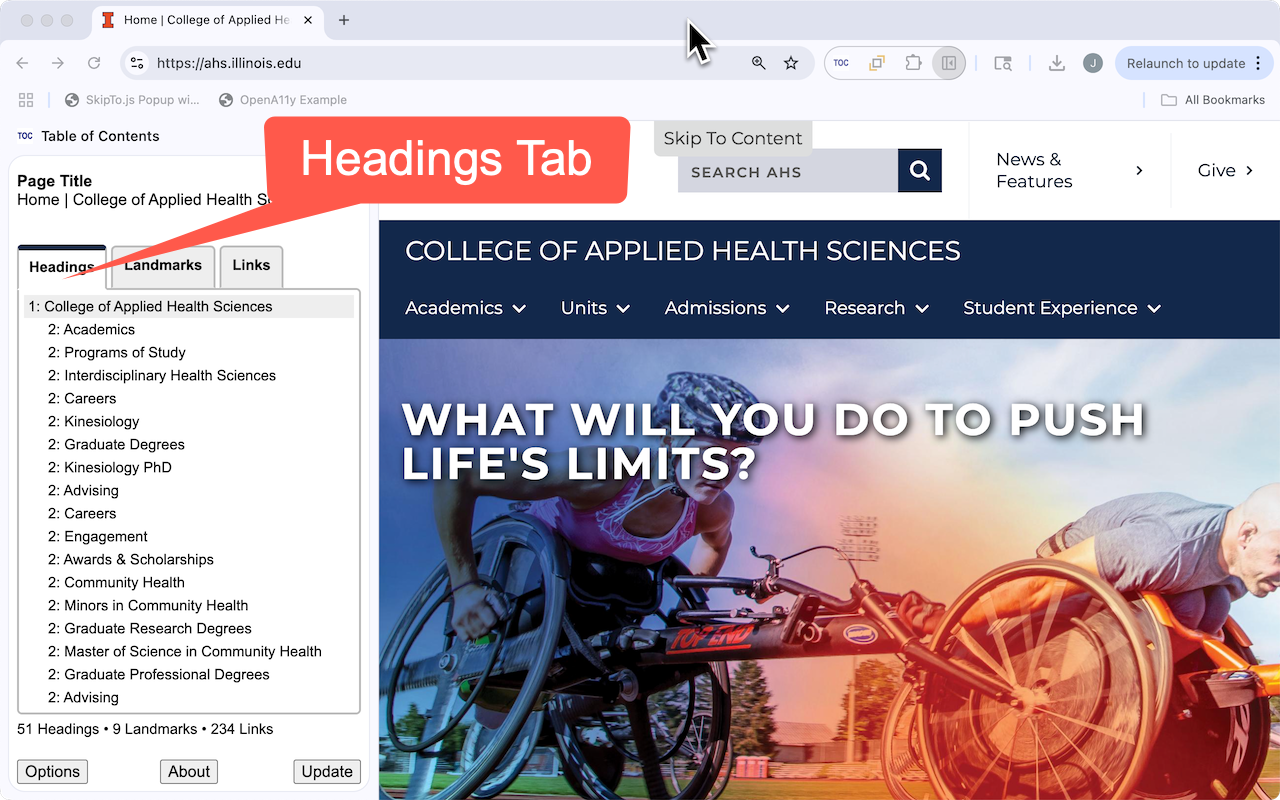Open the Extensions puzzle-piece menu
Viewport: 1280px width, 800px height.
(x=913, y=63)
